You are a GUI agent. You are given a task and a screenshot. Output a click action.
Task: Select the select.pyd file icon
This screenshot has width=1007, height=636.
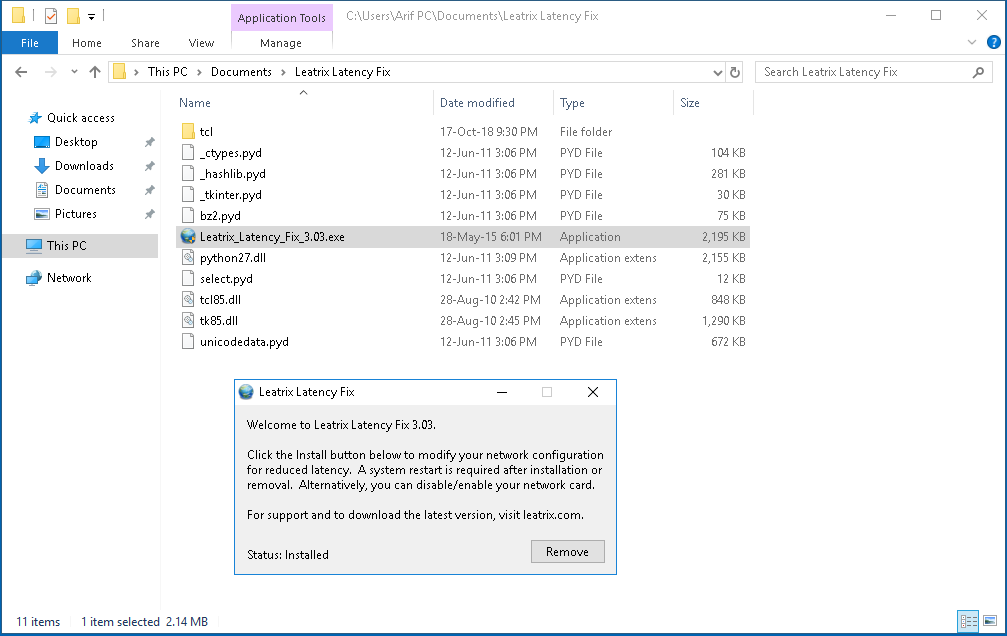pyautogui.click(x=188, y=279)
